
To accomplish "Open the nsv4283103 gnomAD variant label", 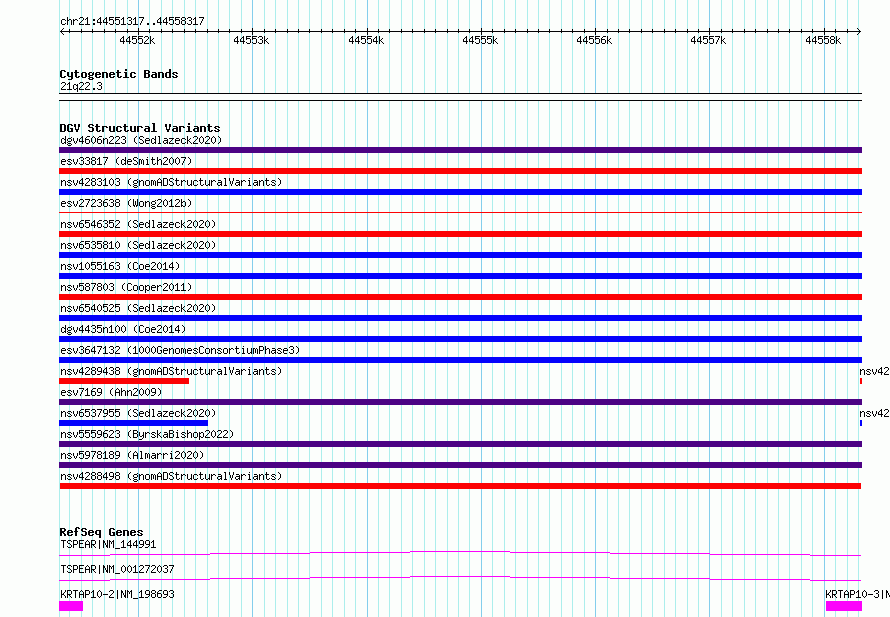I will point(171,182).
